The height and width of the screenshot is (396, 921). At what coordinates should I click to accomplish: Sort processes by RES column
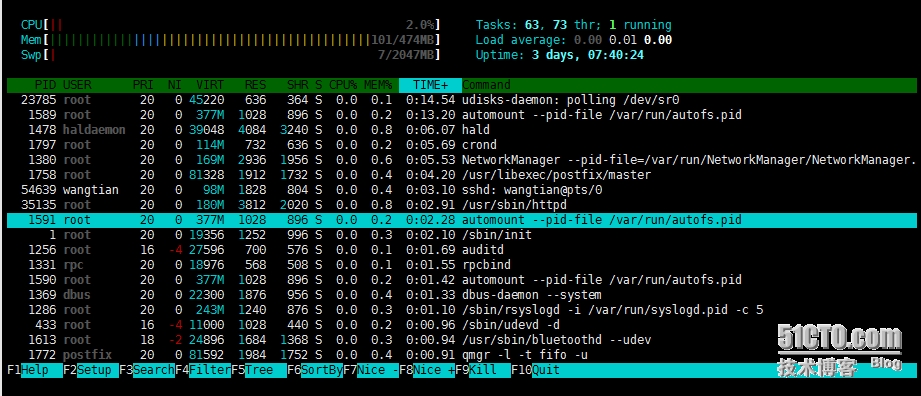256,85
